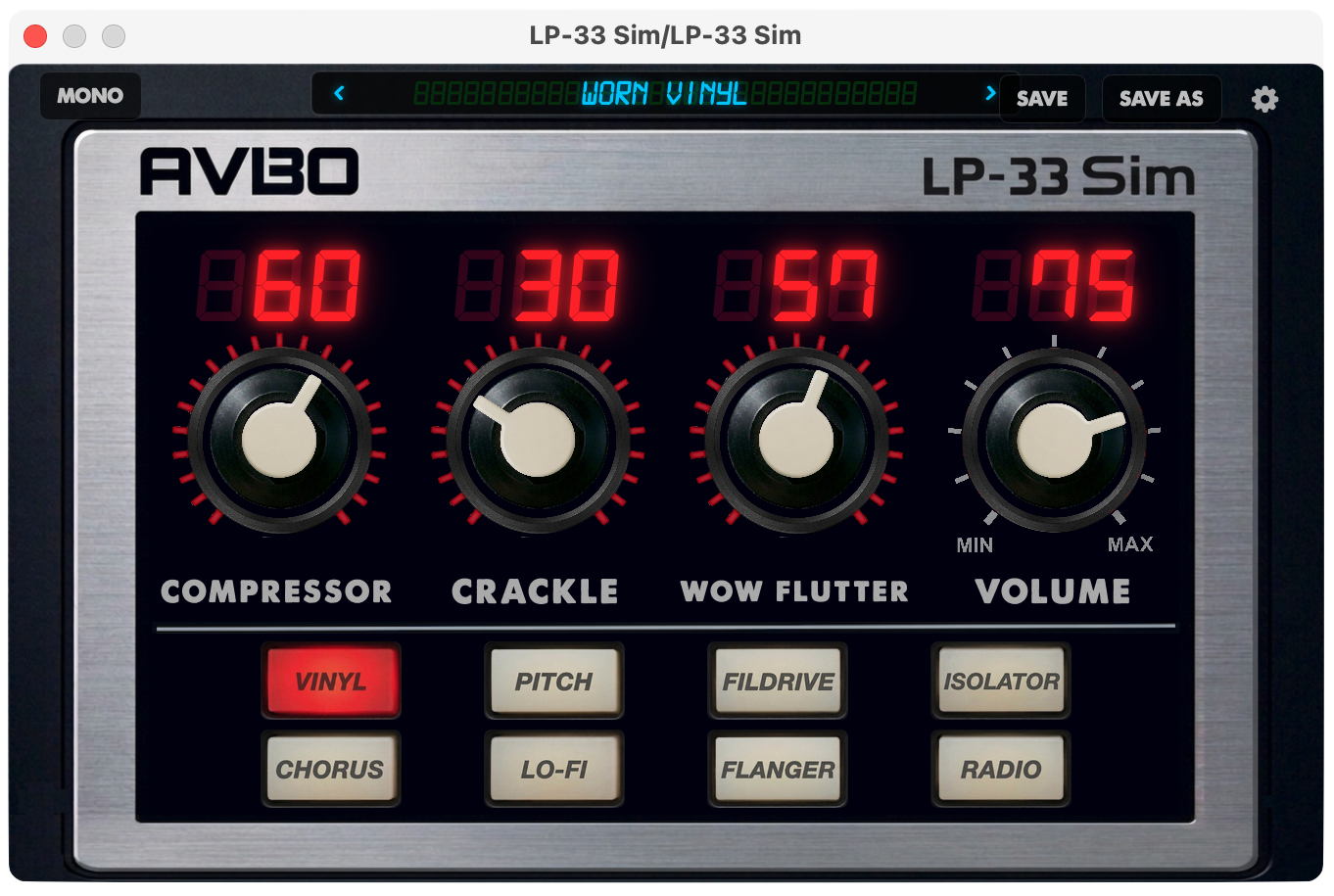Click the SAVE button
The width and height of the screenshot is (1334, 896).
click(1042, 99)
